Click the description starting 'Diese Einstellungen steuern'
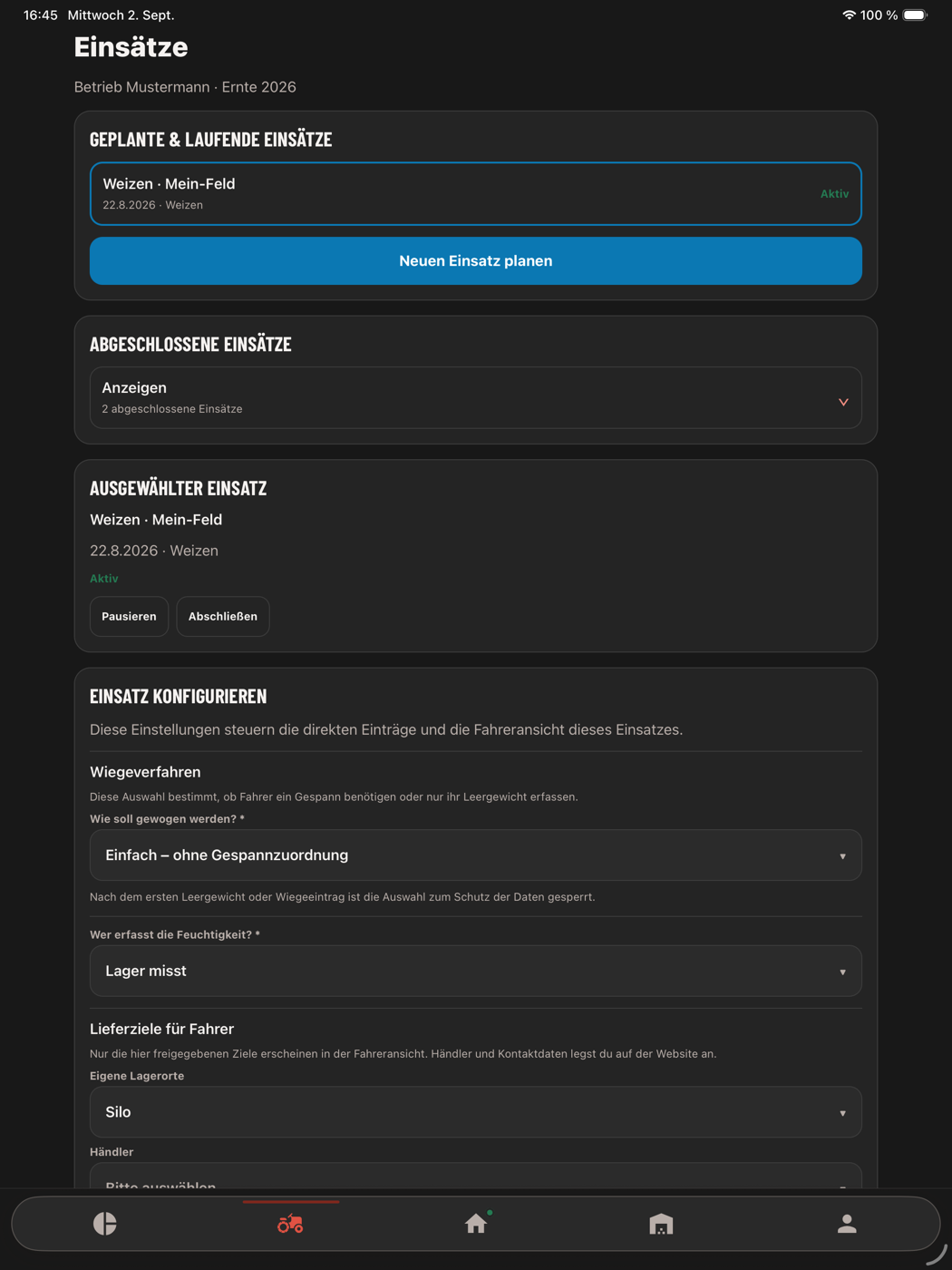952x1270 pixels. (386, 730)
